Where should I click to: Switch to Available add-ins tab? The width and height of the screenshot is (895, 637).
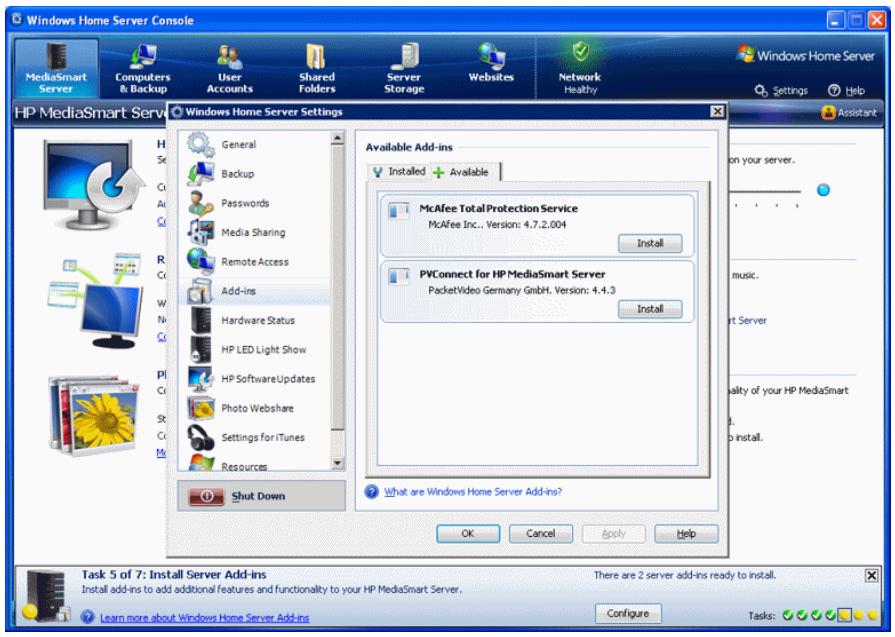[464, 172]
